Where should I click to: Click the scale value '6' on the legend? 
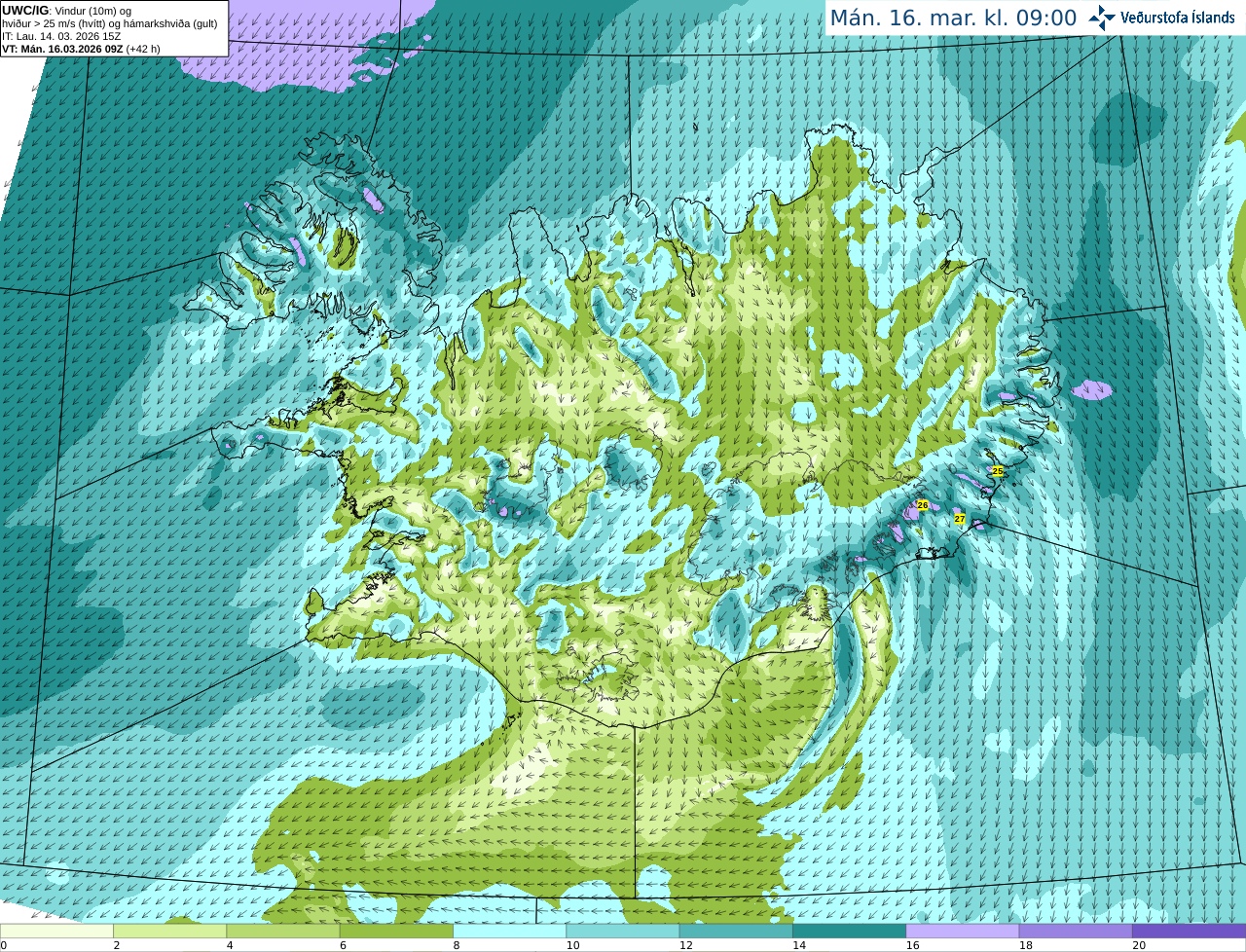tap(344, 945)
